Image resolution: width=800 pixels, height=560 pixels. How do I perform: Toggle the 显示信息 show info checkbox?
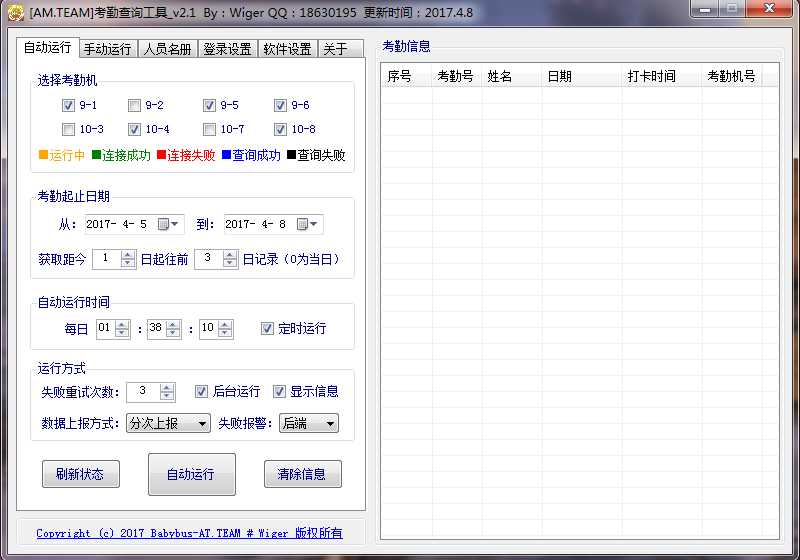point(279,392)
